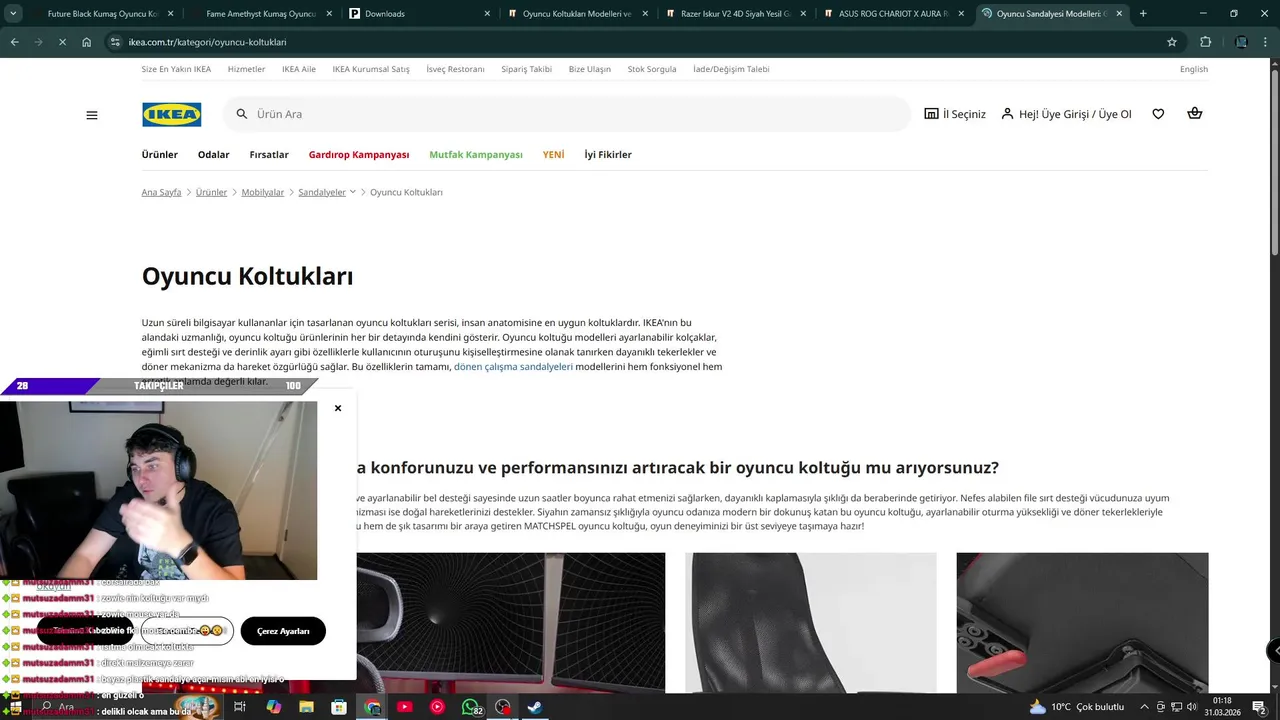Switch to the Future Black Kumaş Oyuncu tab
The height and width of the screenshot is (720, 1280).
(105, 14)
